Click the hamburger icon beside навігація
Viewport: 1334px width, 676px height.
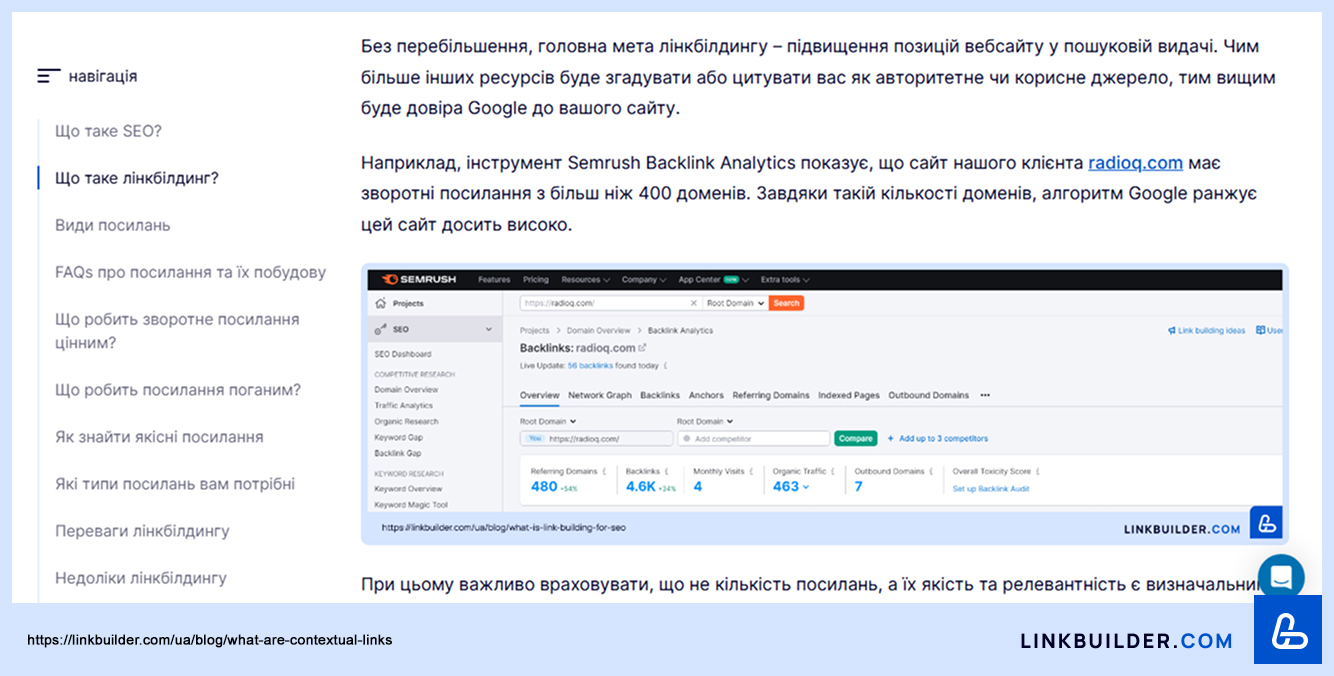coord(49,76)
